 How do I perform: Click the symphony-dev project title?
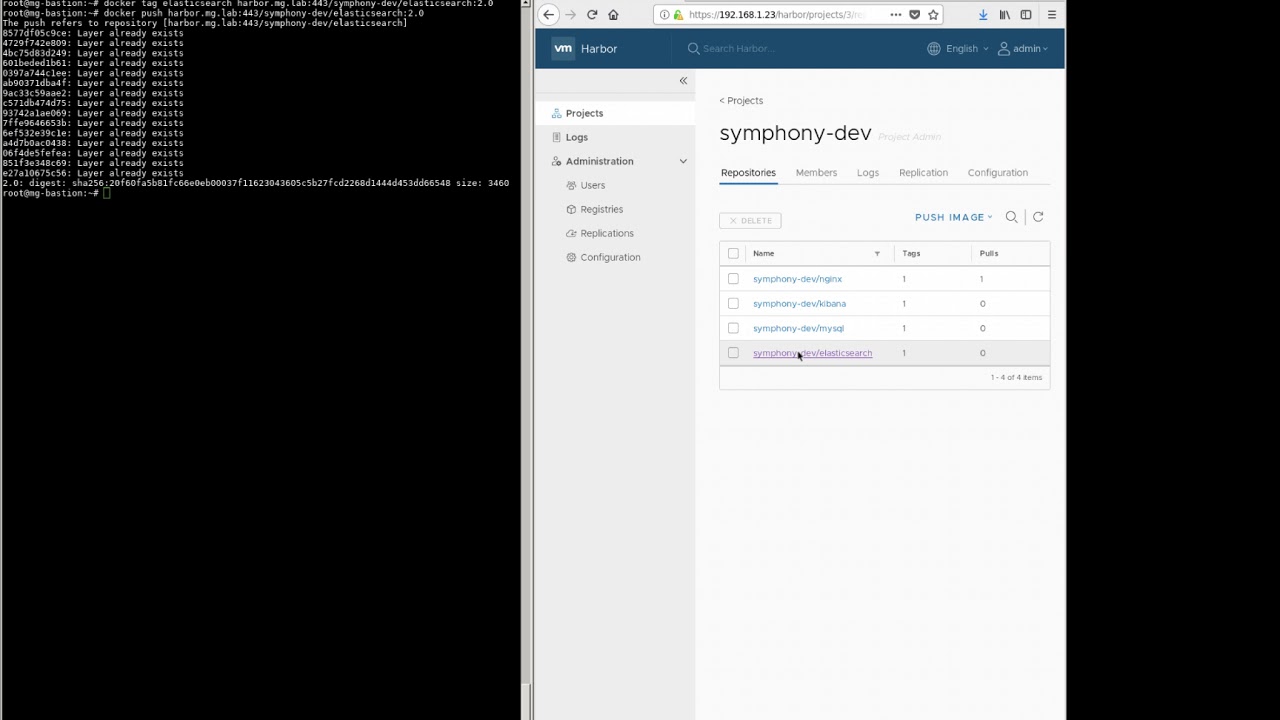[795, 134]
